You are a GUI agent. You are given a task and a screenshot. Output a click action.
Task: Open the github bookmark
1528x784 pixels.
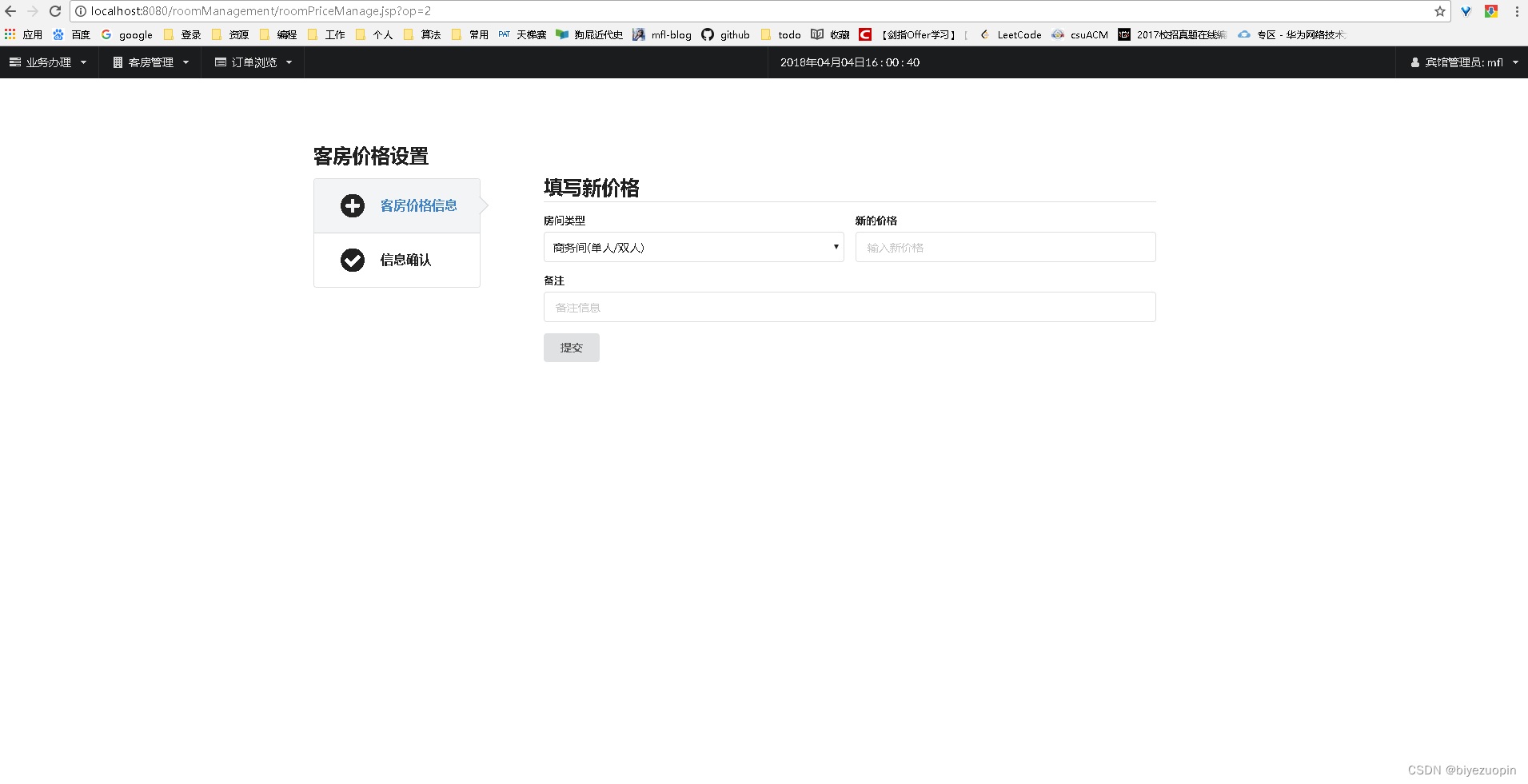[726, 34]
